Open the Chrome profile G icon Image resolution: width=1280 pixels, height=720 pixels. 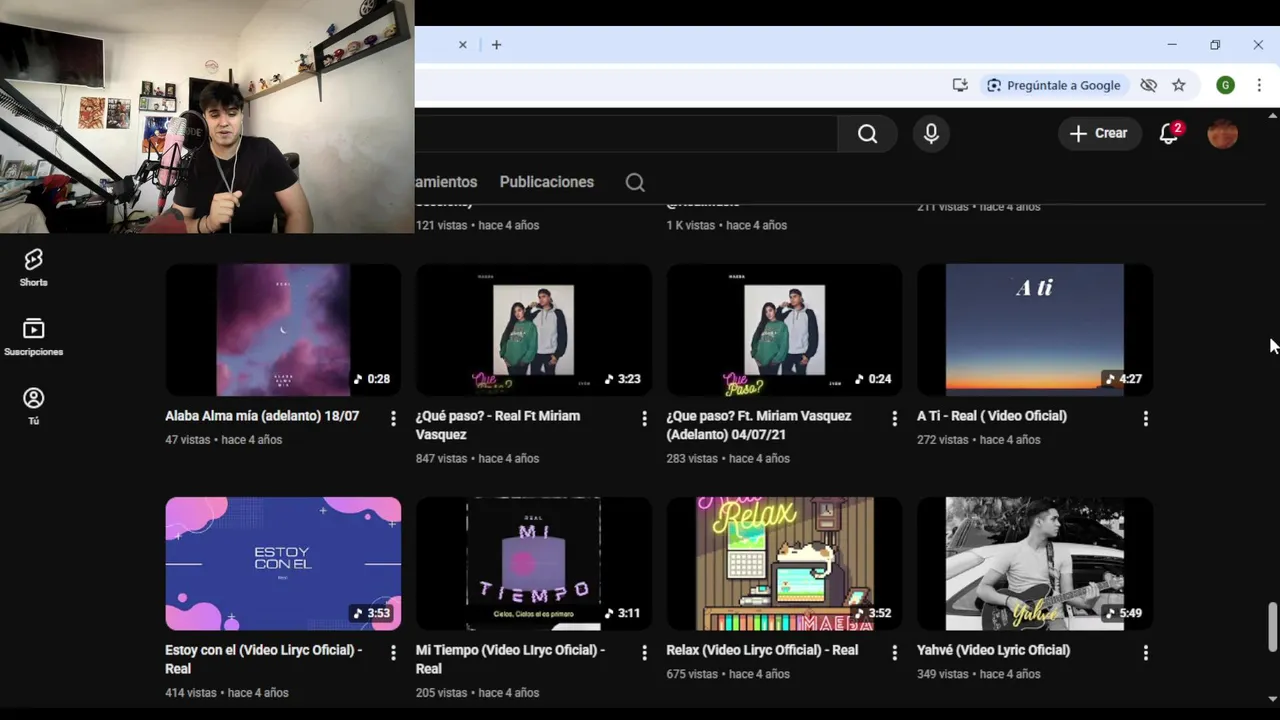pos(1225,85)
